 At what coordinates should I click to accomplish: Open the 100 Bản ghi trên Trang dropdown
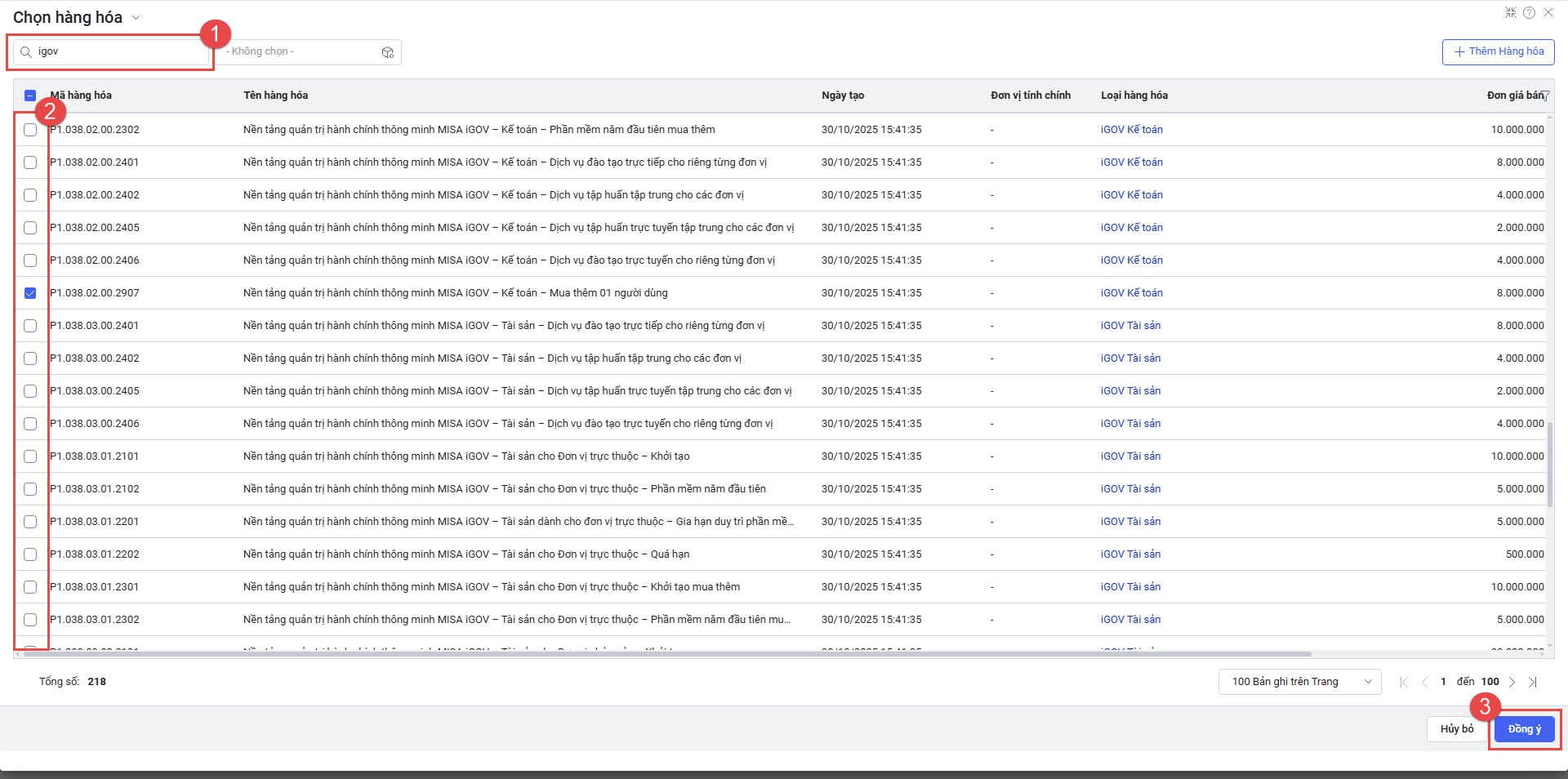pyautogui.click(x=1298, y=682)
